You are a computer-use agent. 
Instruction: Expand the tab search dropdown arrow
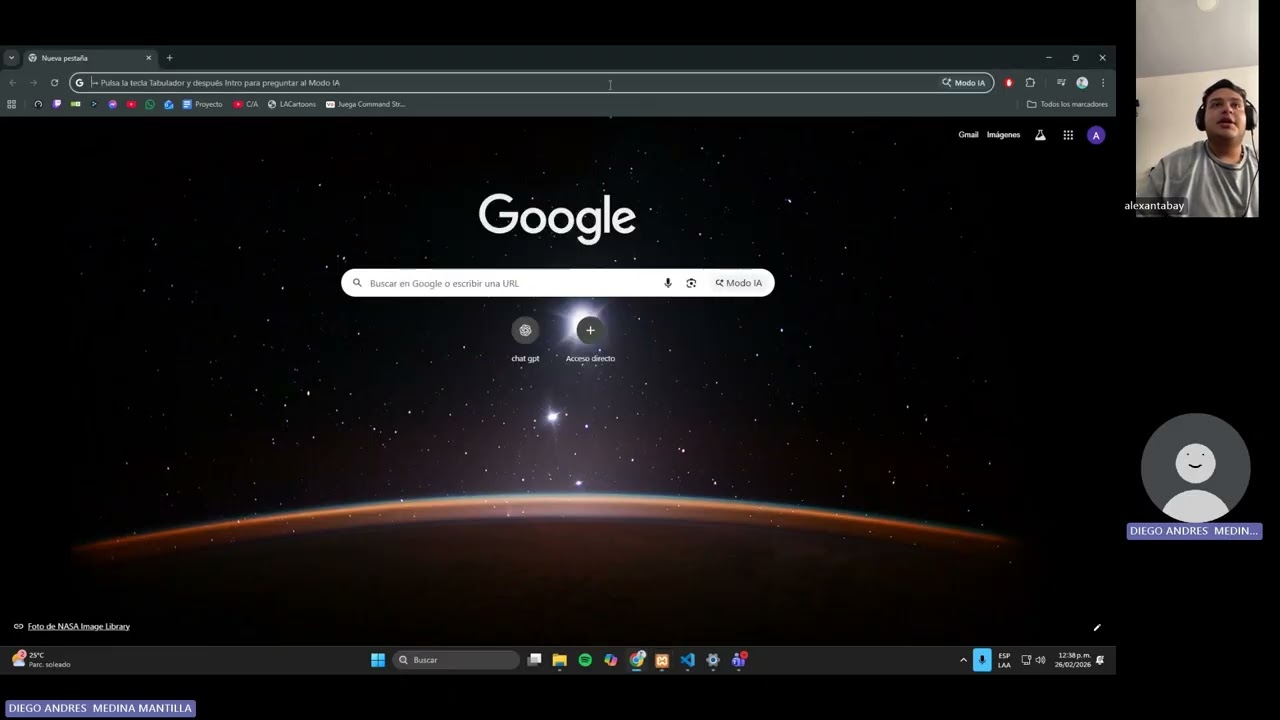click(x=11, y=58)
